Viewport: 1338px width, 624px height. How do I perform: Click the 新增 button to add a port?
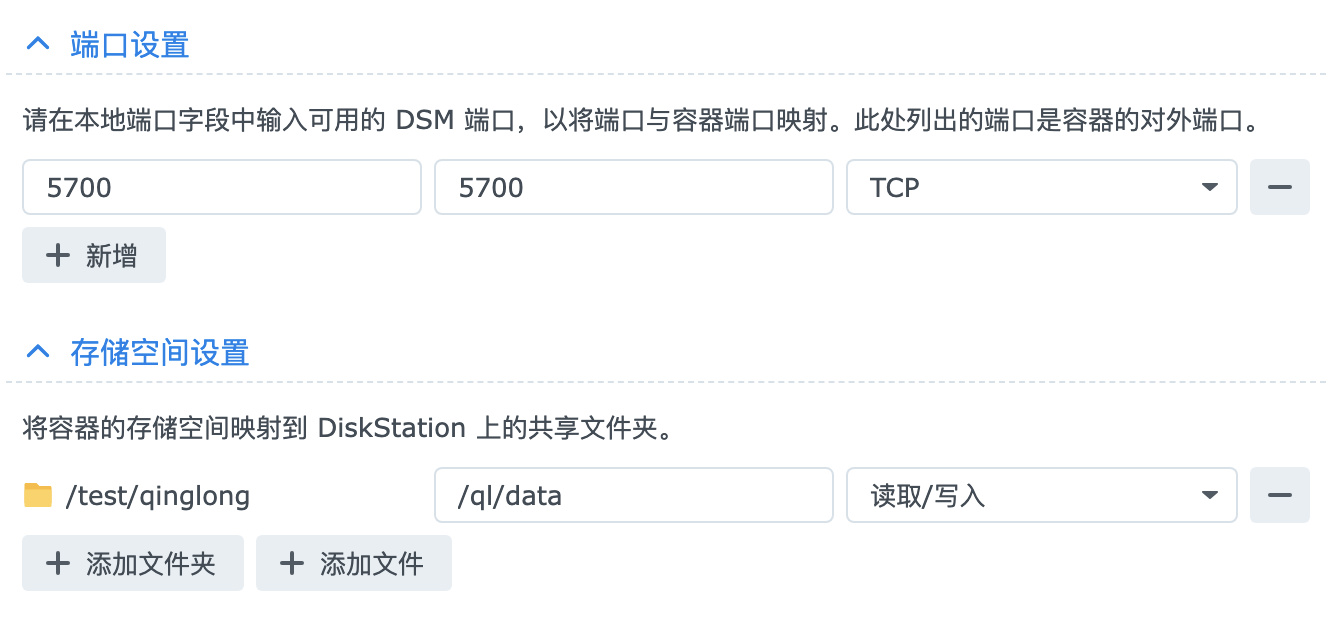[x=94, y=255]
